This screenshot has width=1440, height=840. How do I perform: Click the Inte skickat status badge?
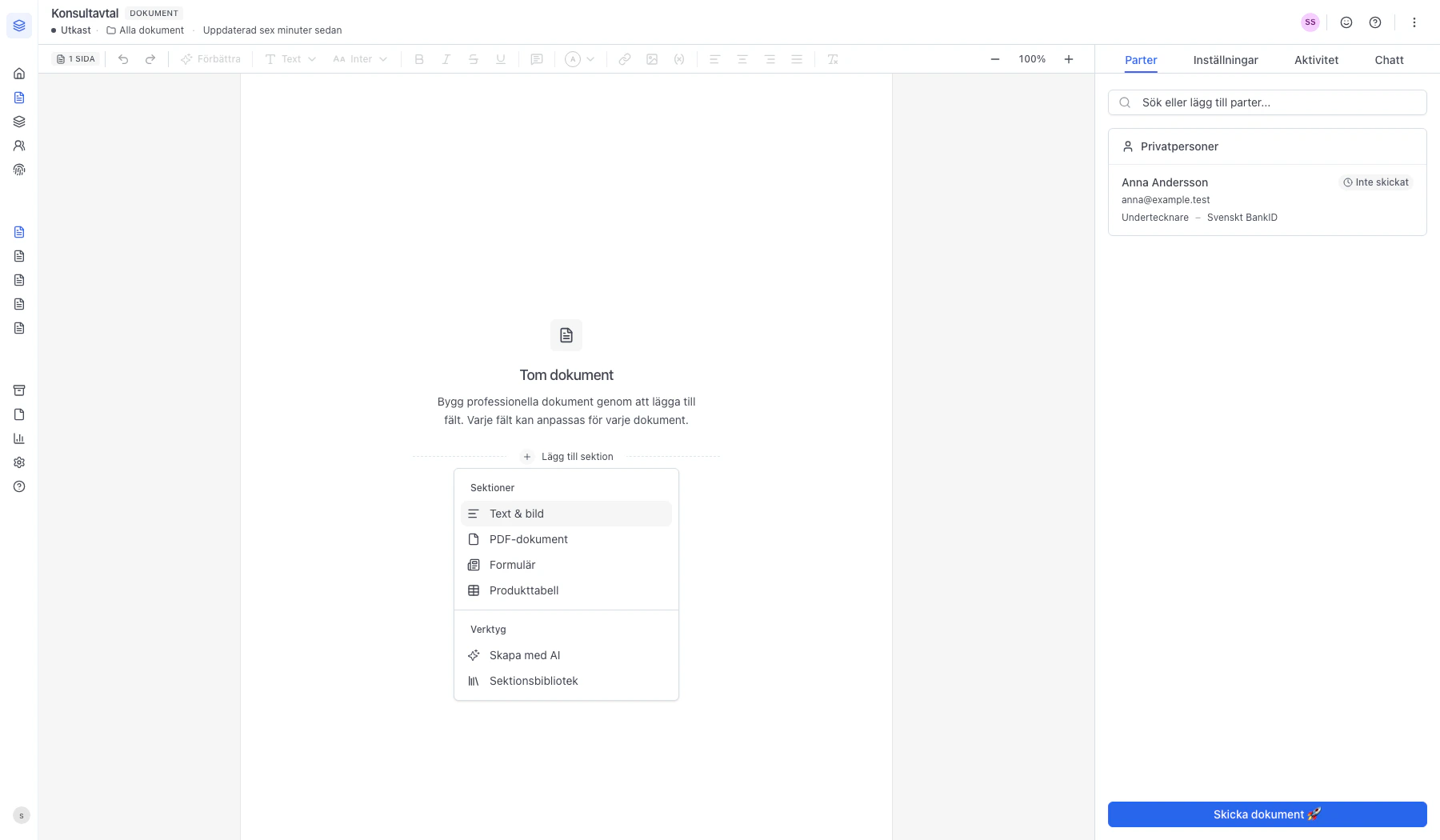click(1376, 182)
